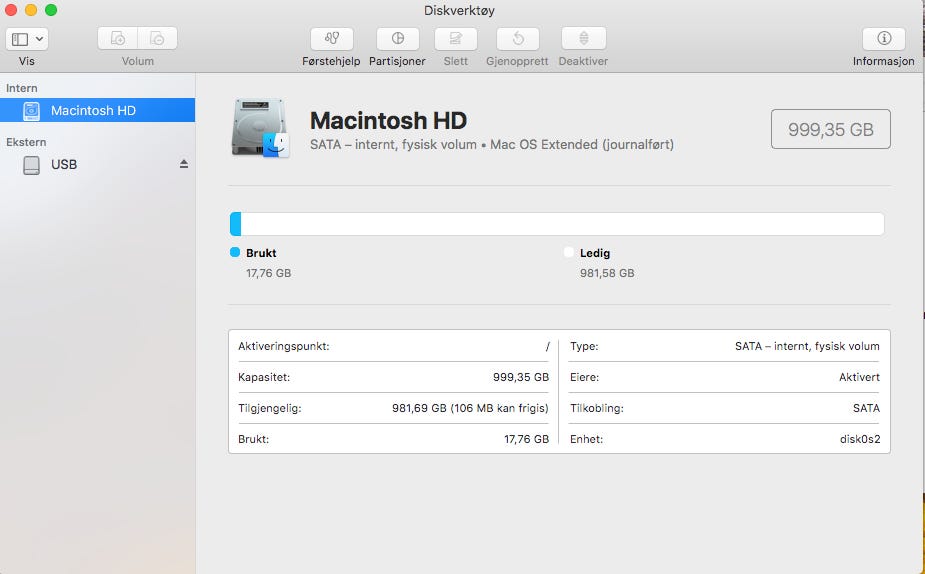Click the Tilgjengelig row label
925x574 pixels.
pos(270,408)
